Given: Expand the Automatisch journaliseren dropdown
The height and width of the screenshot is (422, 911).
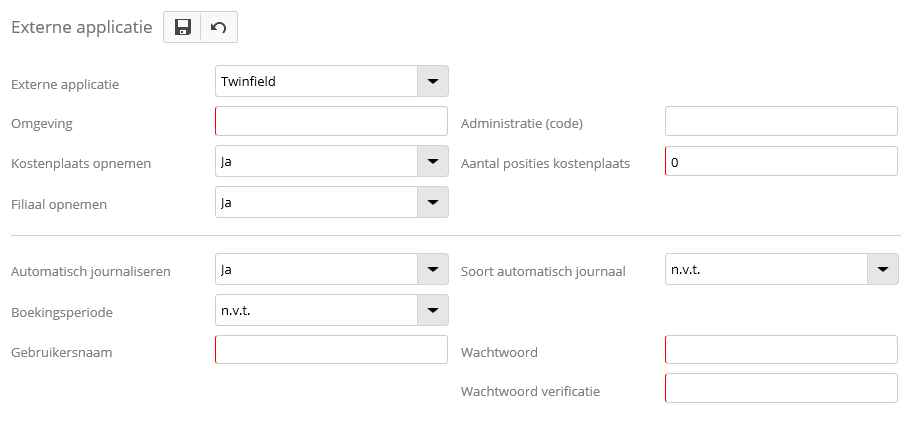Looking at the screenshot, I should coord(432,269).
